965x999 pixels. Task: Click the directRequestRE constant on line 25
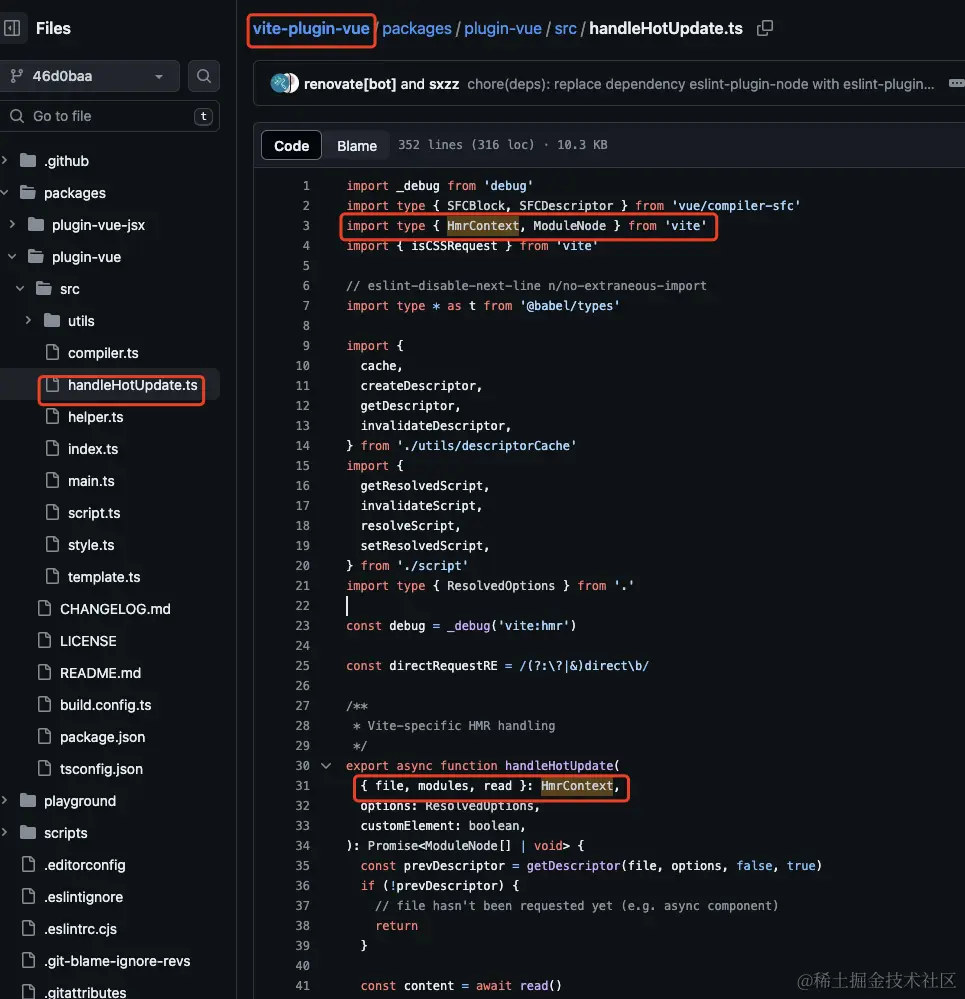pos(443,665)
